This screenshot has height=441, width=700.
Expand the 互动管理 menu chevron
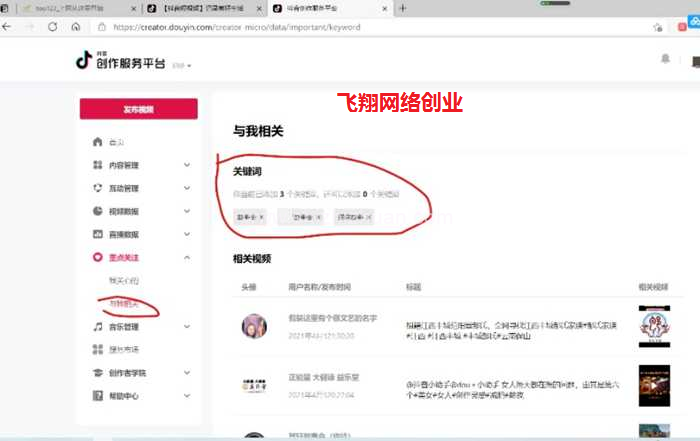click(187, 188)
